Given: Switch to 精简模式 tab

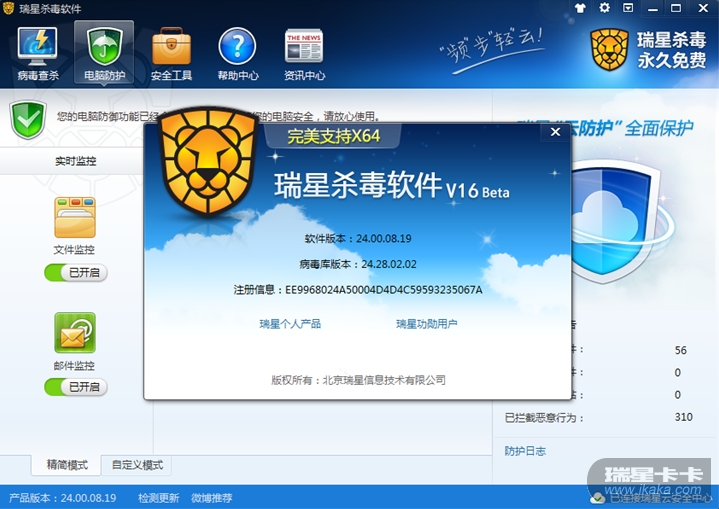Looking at the screenshot, I should pyautogui.click(x=67, y=465).
